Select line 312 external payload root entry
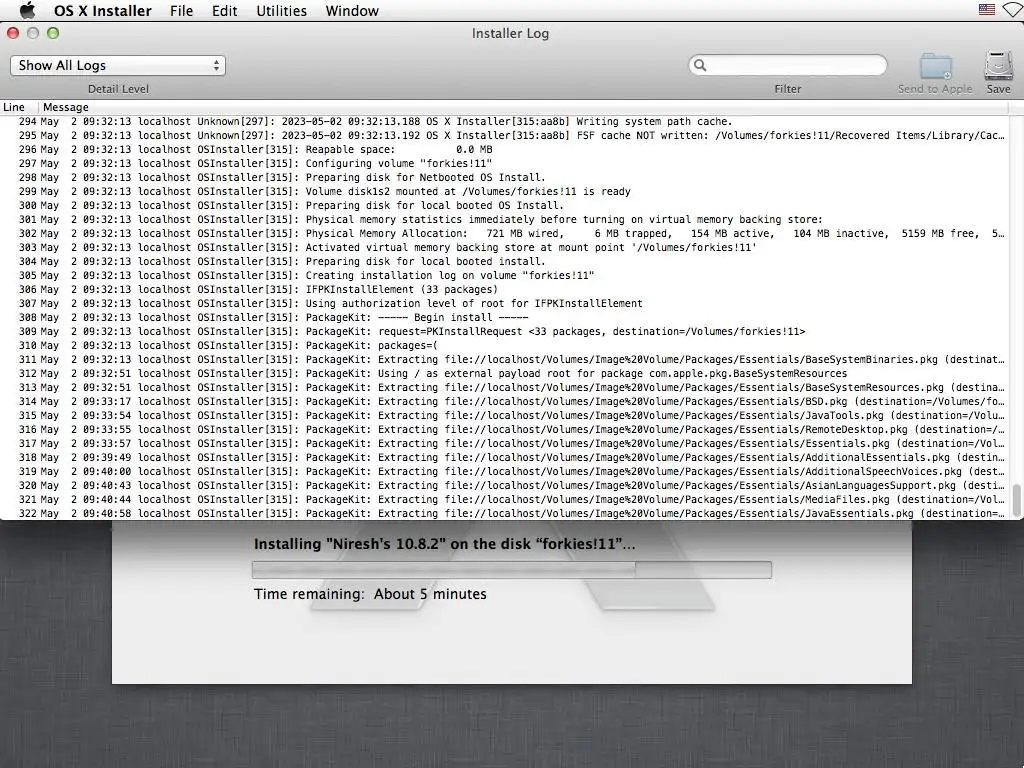This screenshot has height=768, width=1024. point(504,374)
